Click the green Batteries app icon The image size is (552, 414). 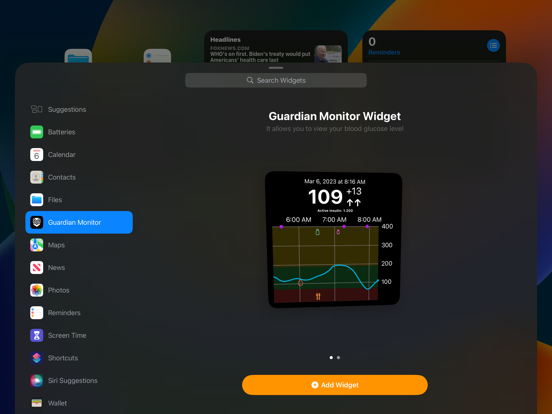tap(36, 132)
